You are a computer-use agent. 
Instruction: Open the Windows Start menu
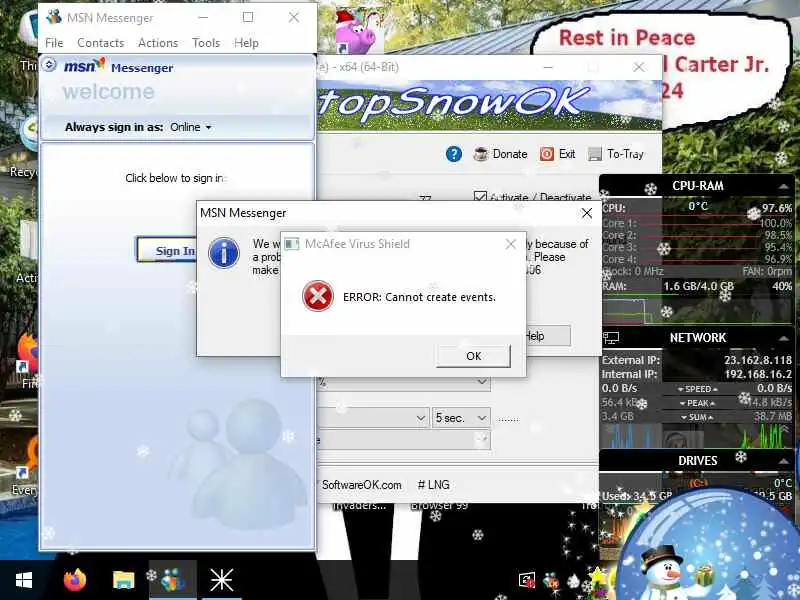[x=24, y=580]
